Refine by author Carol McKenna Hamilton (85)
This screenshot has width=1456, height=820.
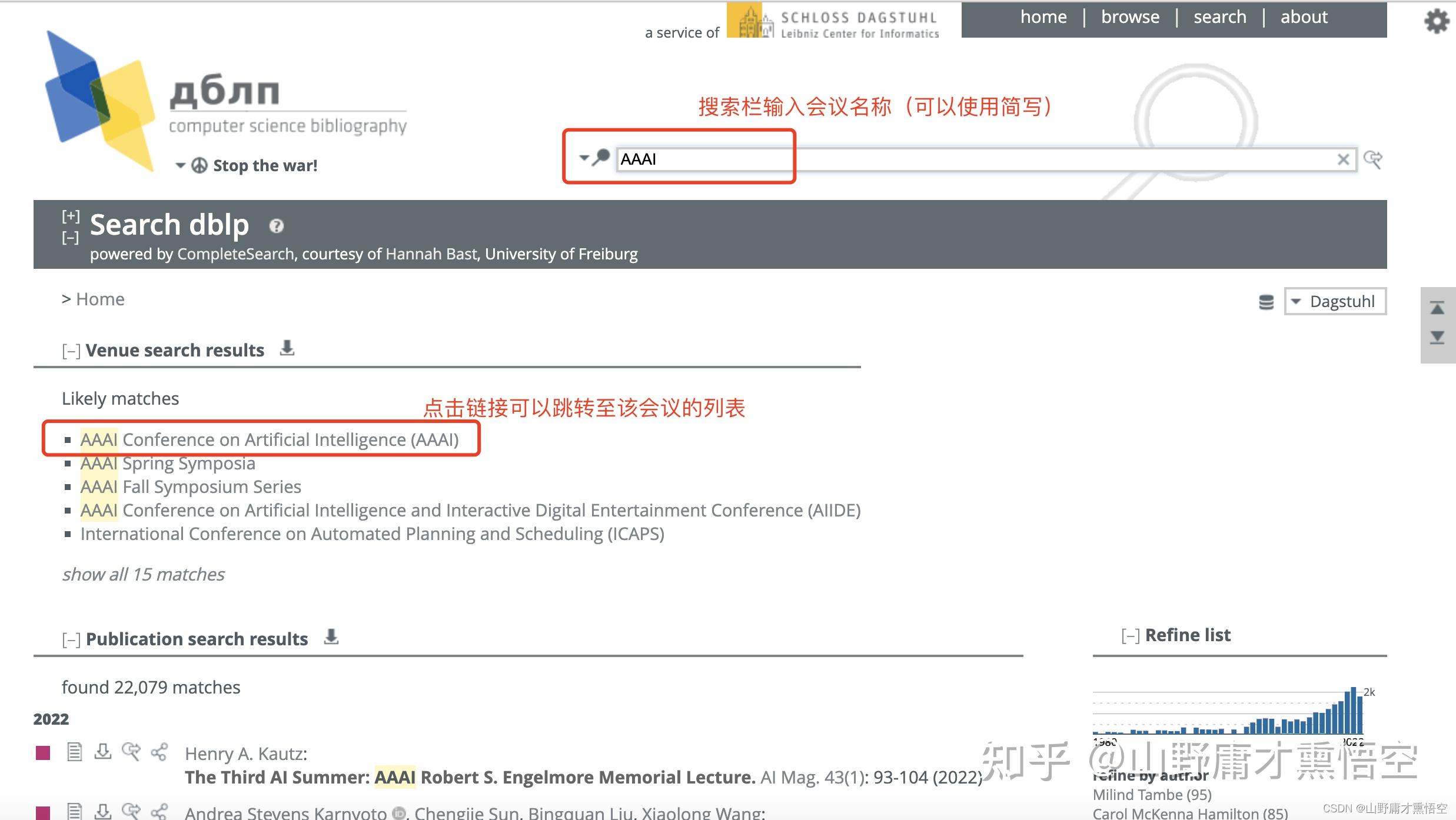pyautogui.click(x=1190, y=814)
